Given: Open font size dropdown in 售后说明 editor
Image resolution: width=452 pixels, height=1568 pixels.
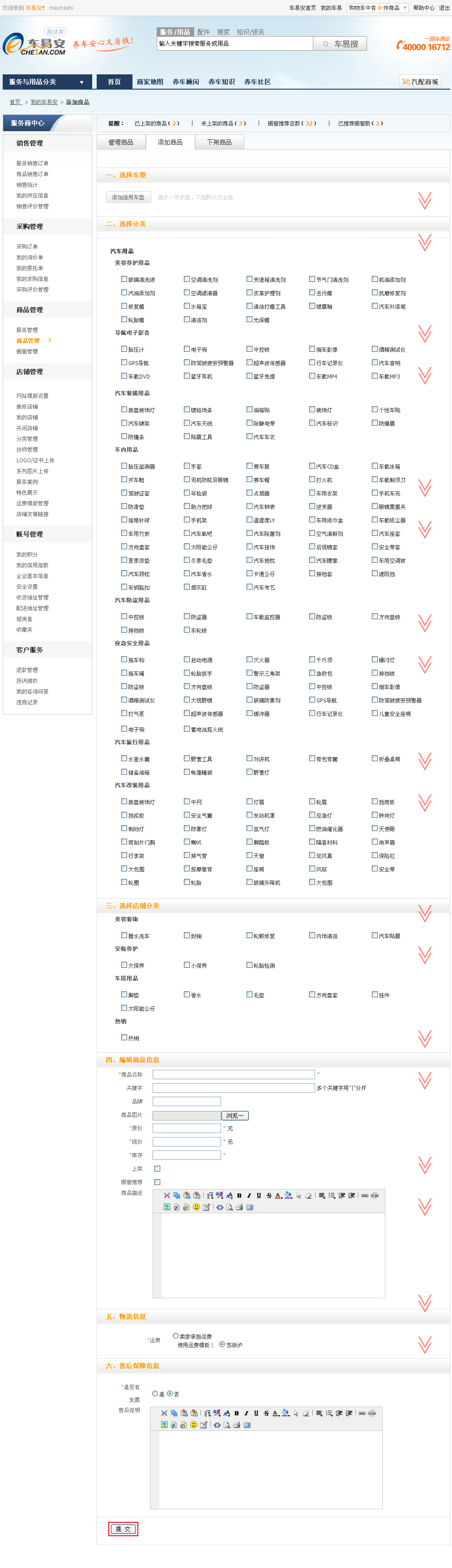Looking at the screenshot, I should 226,1413.
